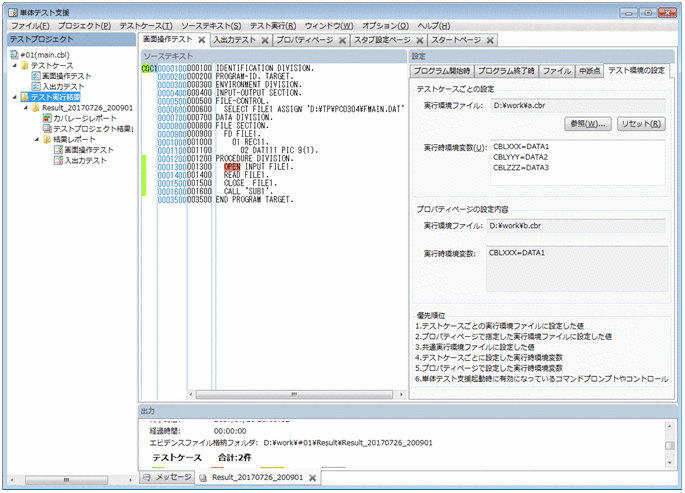Select the プログラム開始時 settings tab

[442, 71]
